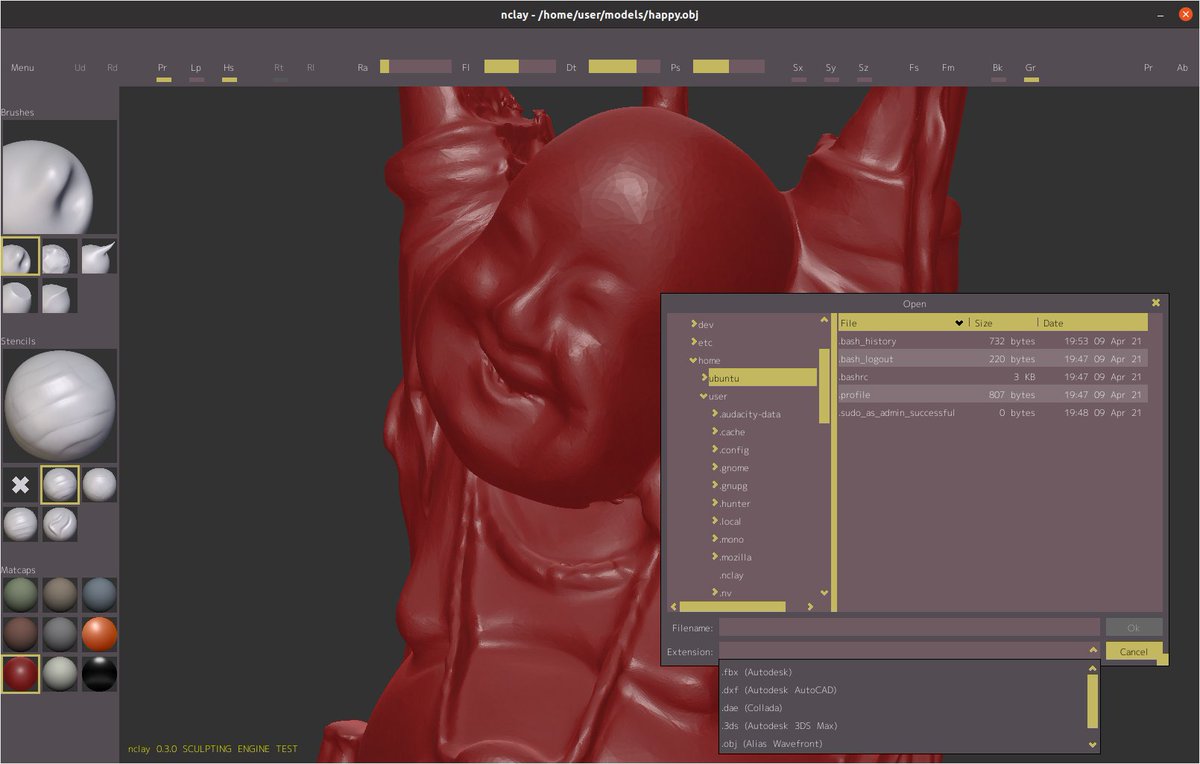Pick the blue-gray matcap sphere
Screen dimensions: 1200x764
tap(99, 595)
